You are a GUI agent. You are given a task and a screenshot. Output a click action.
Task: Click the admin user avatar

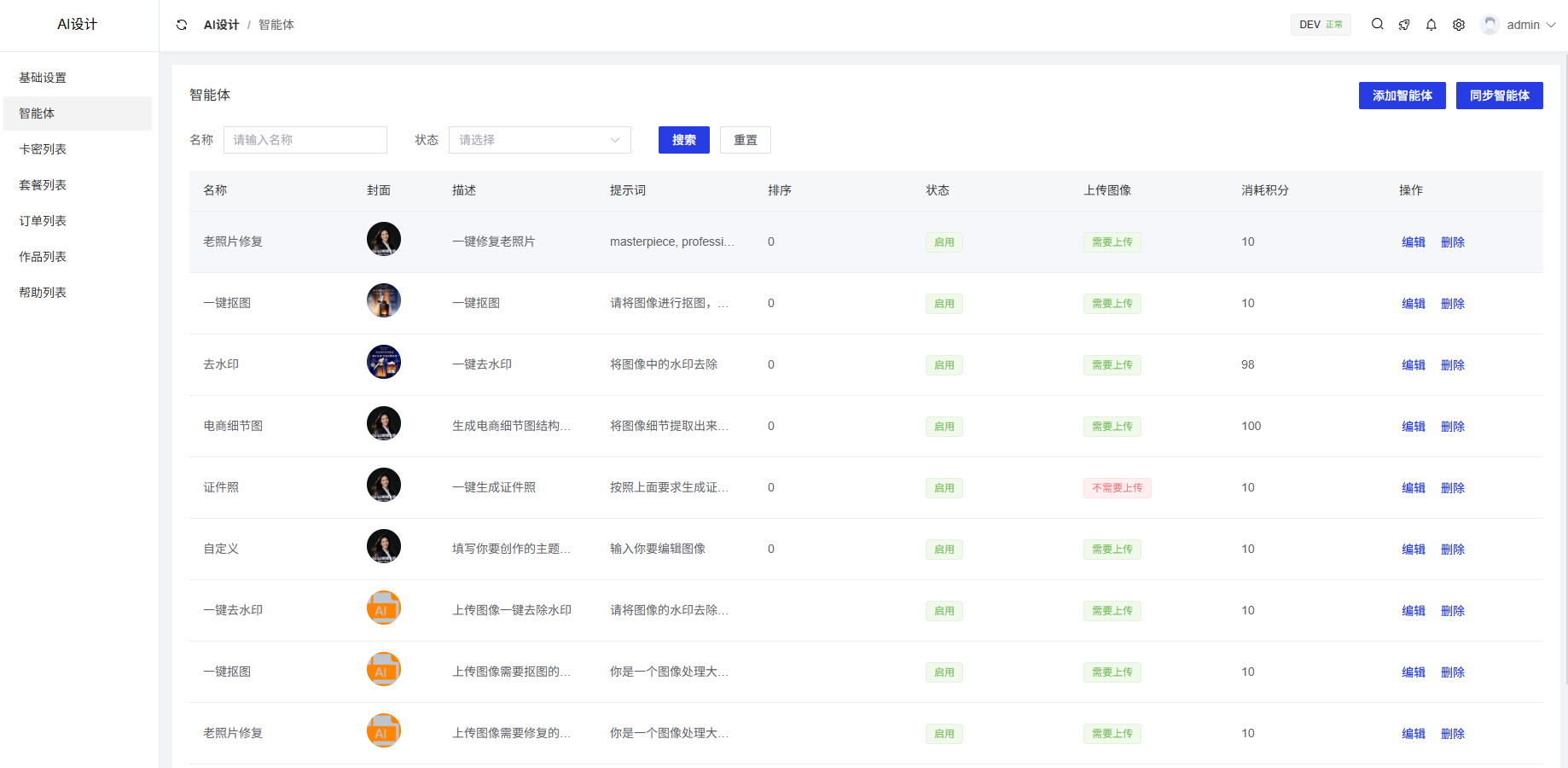pyautogui.click(x=1490, y=25)
